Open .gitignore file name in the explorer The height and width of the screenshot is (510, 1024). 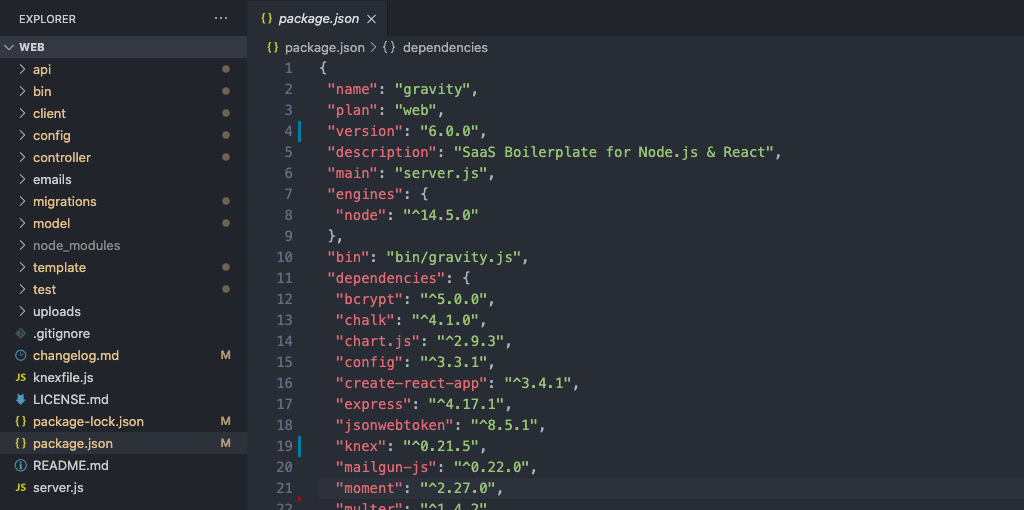pyautogui.click(x=61, y=334)
